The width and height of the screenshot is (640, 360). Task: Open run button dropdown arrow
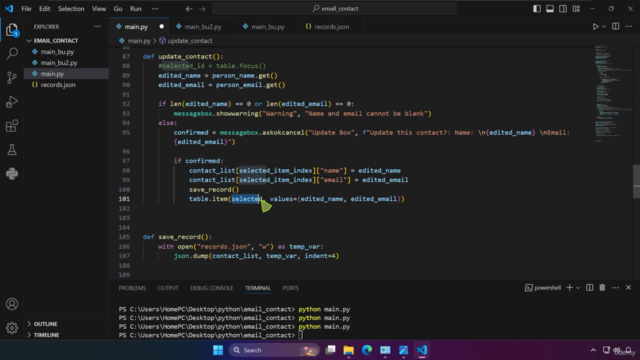[604, 27]
